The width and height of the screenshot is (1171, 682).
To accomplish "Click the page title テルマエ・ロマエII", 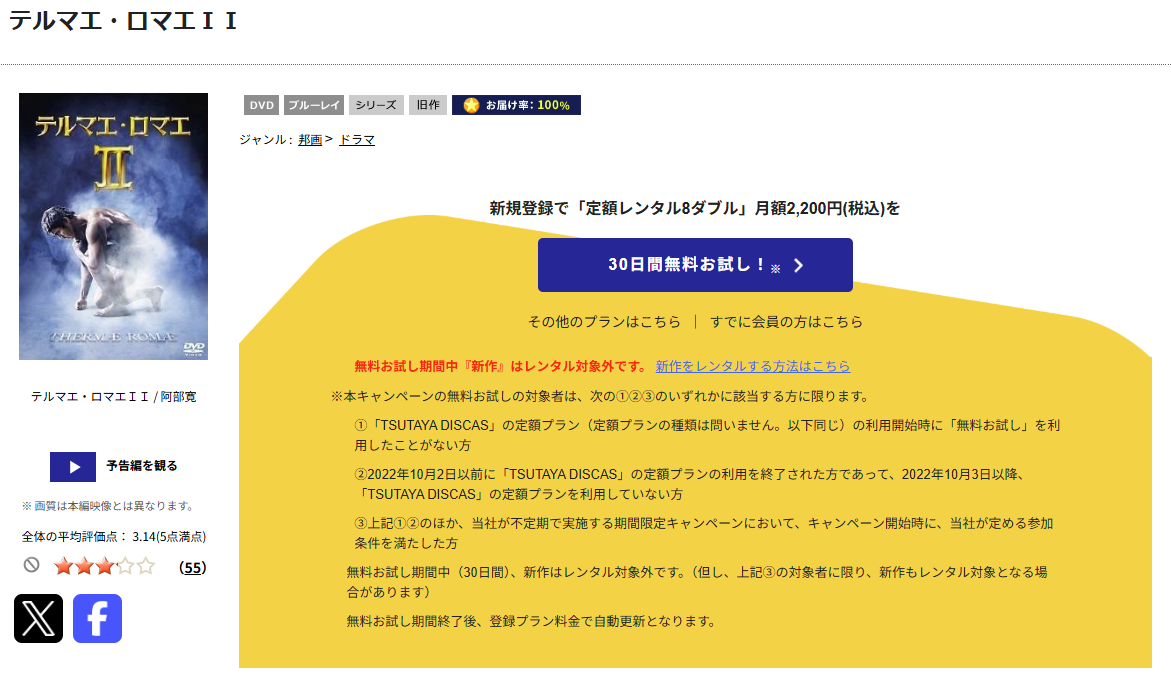I will (123, 21).
